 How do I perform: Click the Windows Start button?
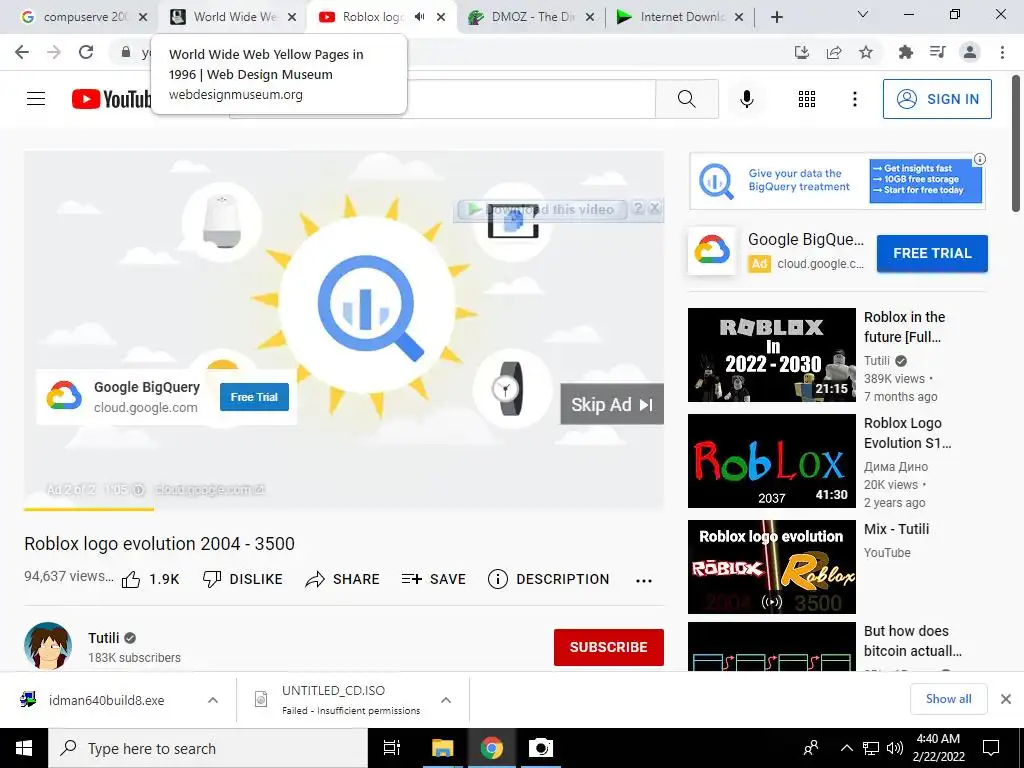tap(24, 748)
